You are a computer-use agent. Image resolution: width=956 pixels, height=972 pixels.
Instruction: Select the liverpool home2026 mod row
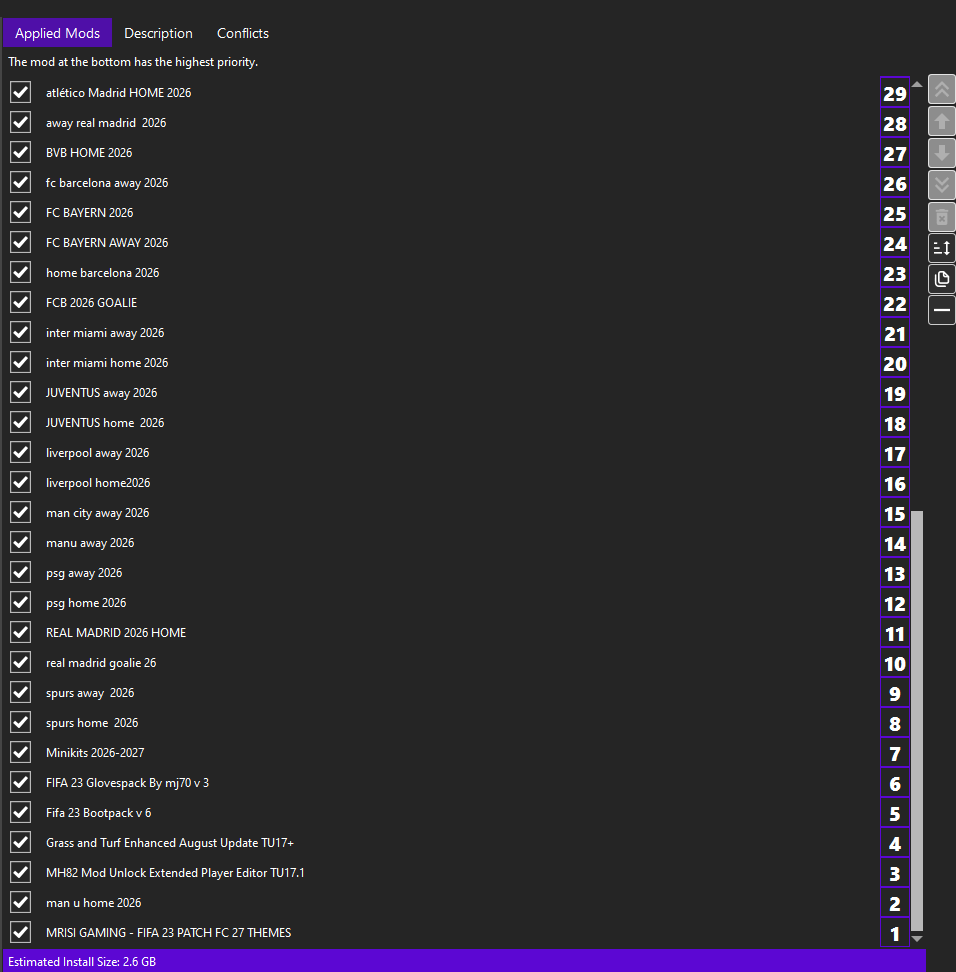tap(457, 483)
